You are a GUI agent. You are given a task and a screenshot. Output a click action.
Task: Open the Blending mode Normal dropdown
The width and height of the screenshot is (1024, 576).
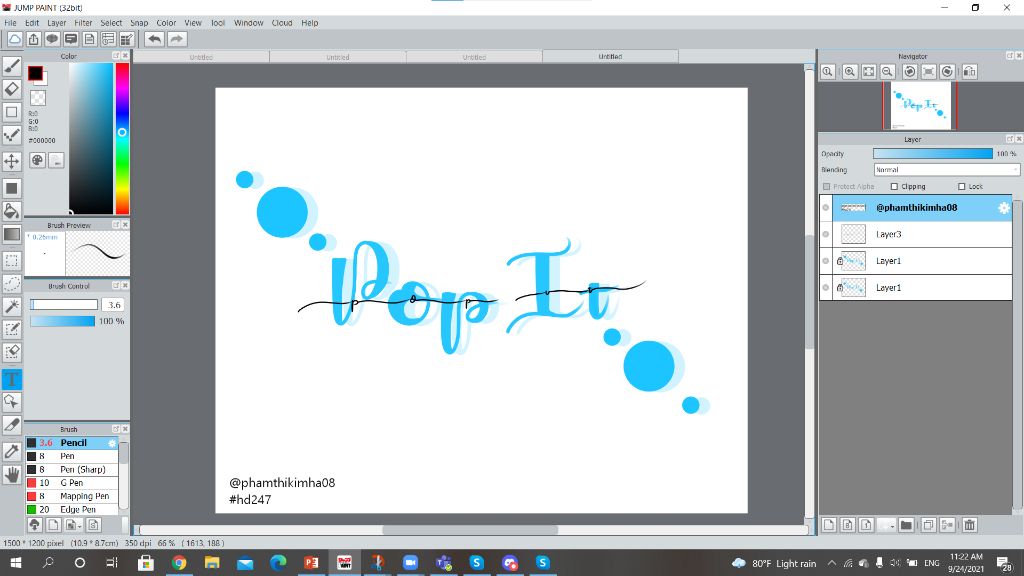pyautogui.click(x=946, y=170)
